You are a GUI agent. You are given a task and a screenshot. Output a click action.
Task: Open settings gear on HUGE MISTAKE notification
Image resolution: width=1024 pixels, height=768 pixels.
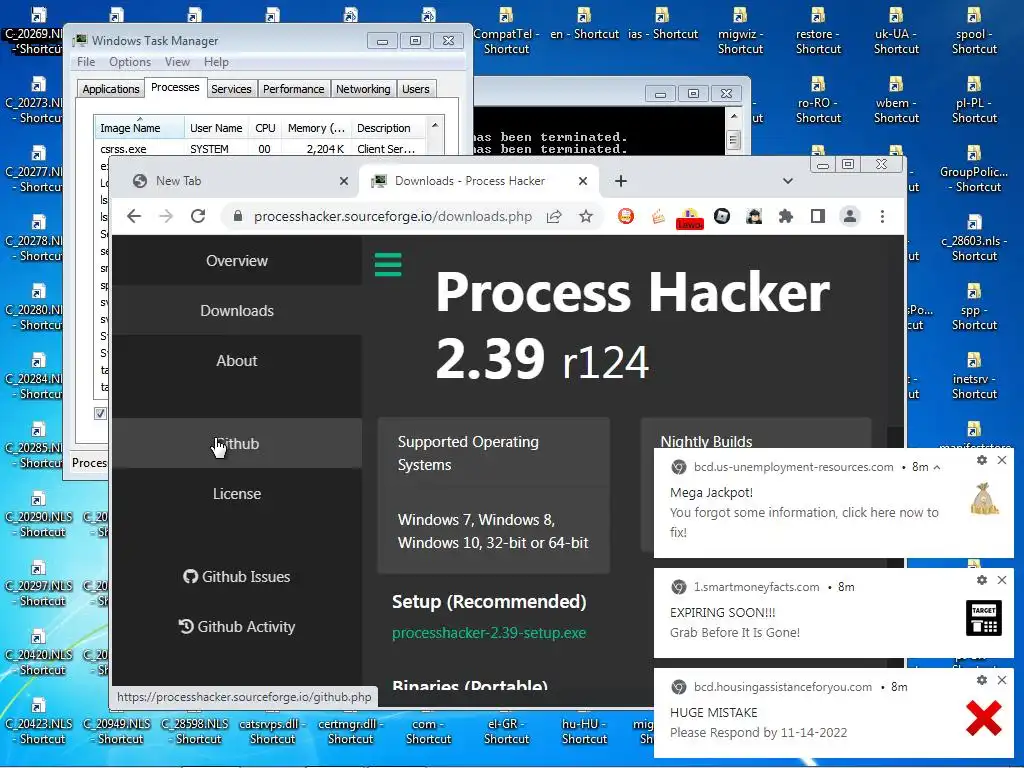pyautogui.click(x=982, y=680)
